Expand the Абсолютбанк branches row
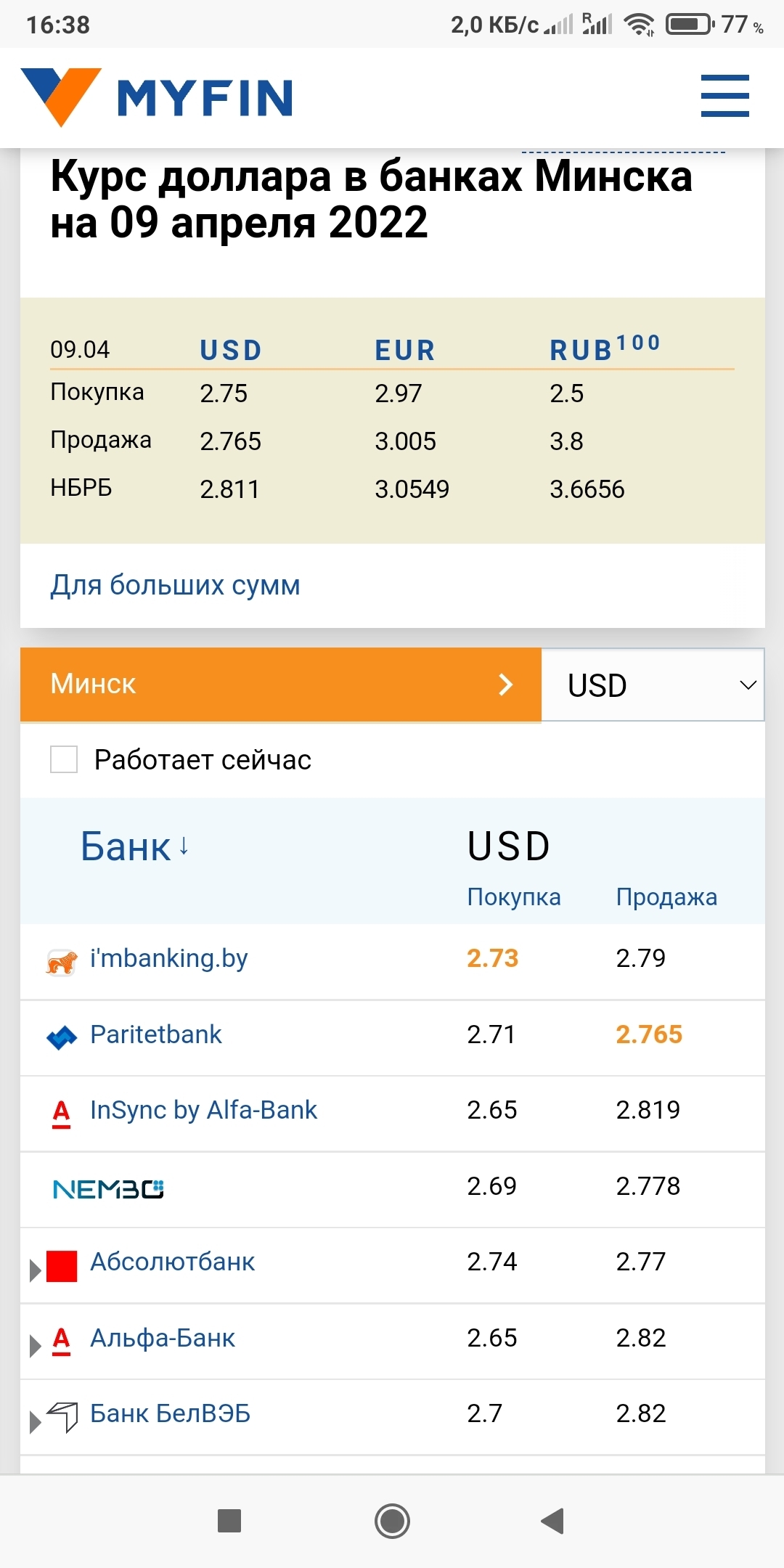Image resolution: width=784 pixels, height=1568 pixels. [x=34, y=1270]
